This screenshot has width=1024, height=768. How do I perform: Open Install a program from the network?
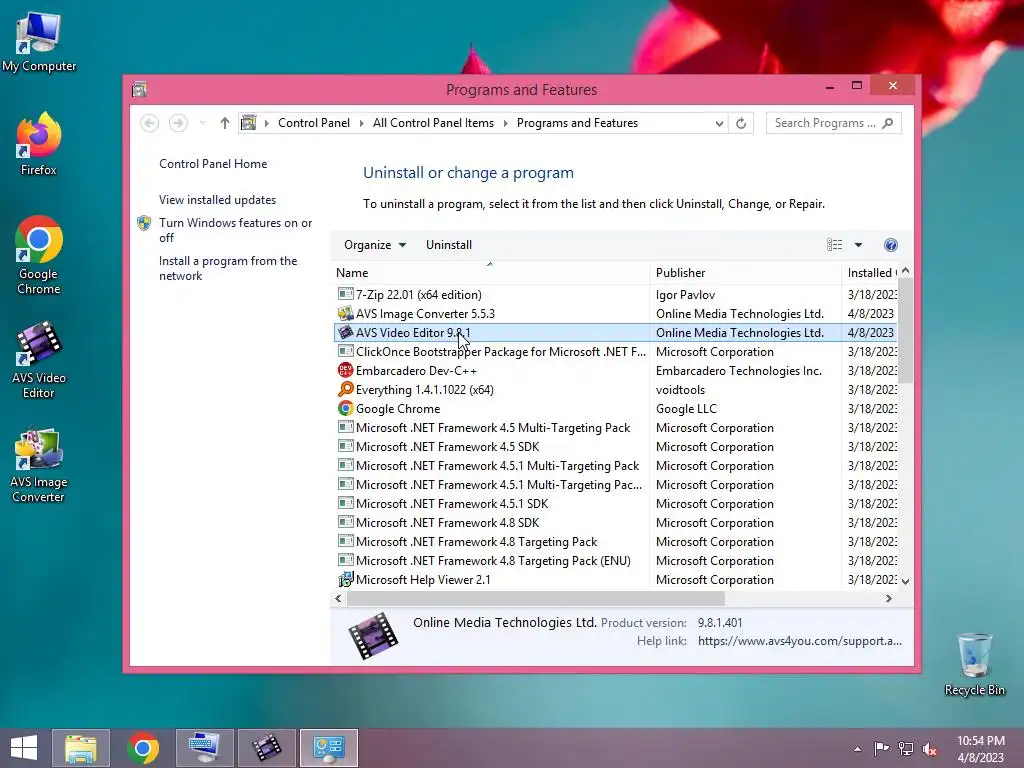(228, 268)
